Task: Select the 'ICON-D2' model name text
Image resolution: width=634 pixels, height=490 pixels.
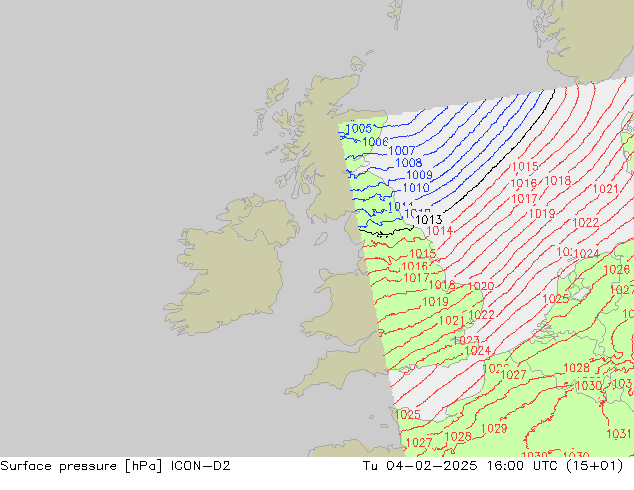Action: click(x=201, y=466)
